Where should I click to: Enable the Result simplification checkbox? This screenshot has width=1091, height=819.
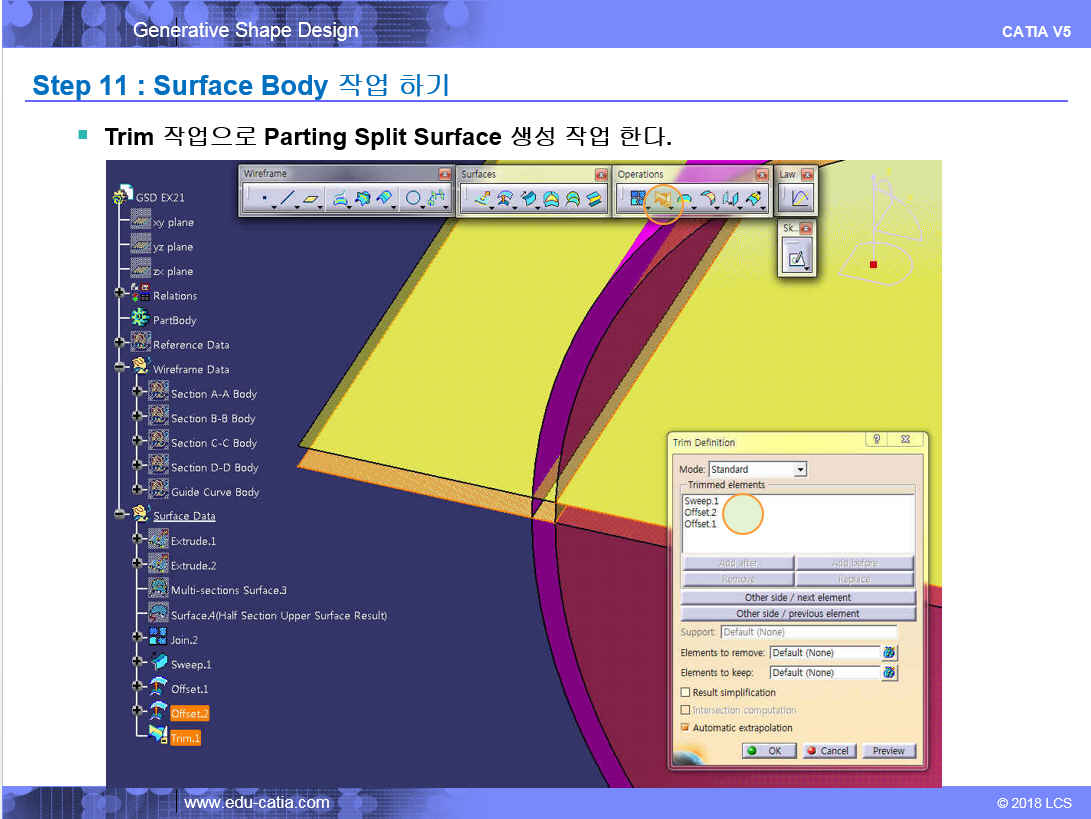click(685, 692)
